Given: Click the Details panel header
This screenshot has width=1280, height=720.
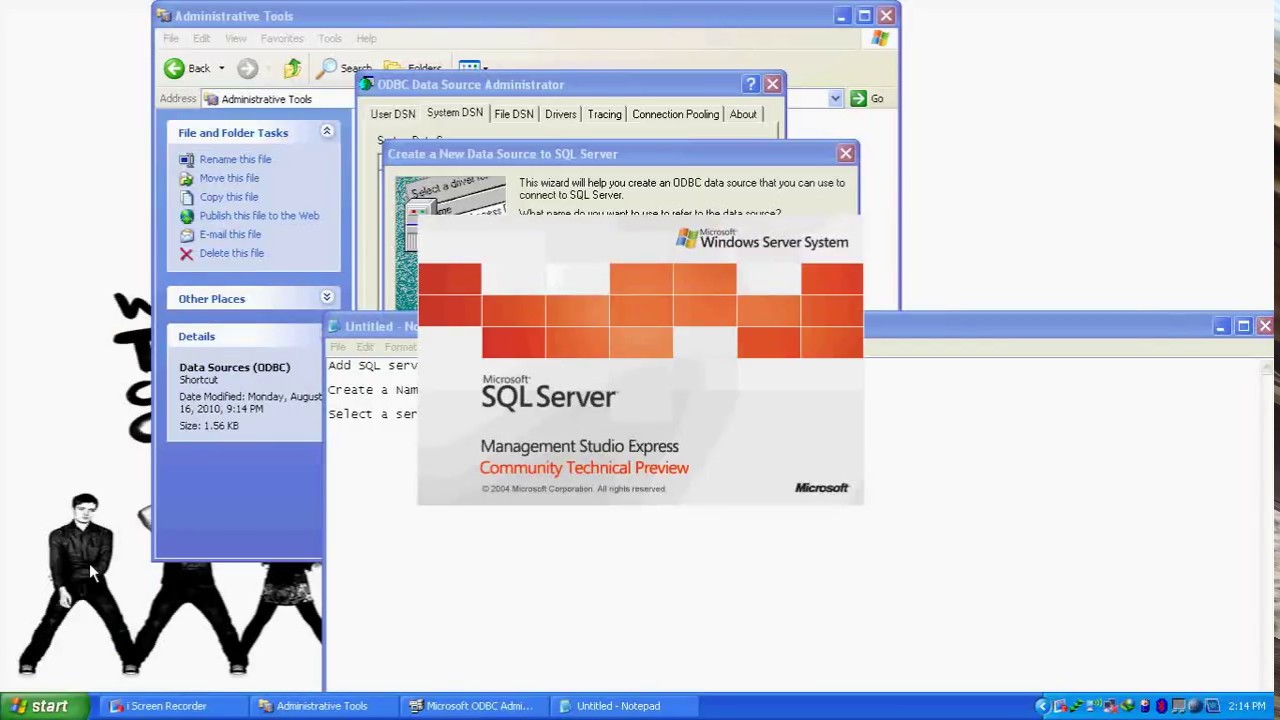Looking at the screenshot, I should [245, 336].
